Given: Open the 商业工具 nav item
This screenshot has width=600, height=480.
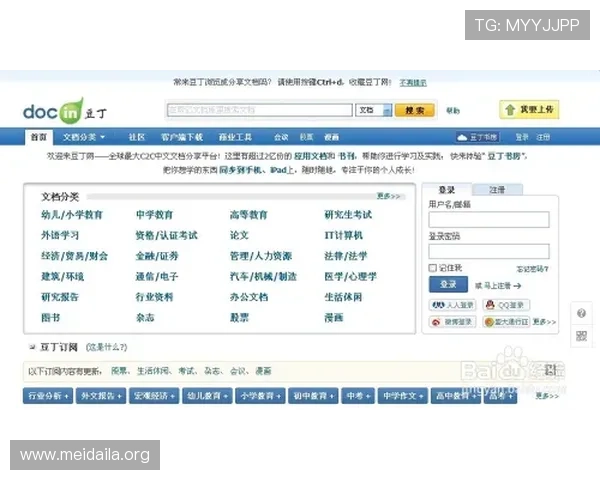Looking at the screenshot, I should [x=235, y=137].
